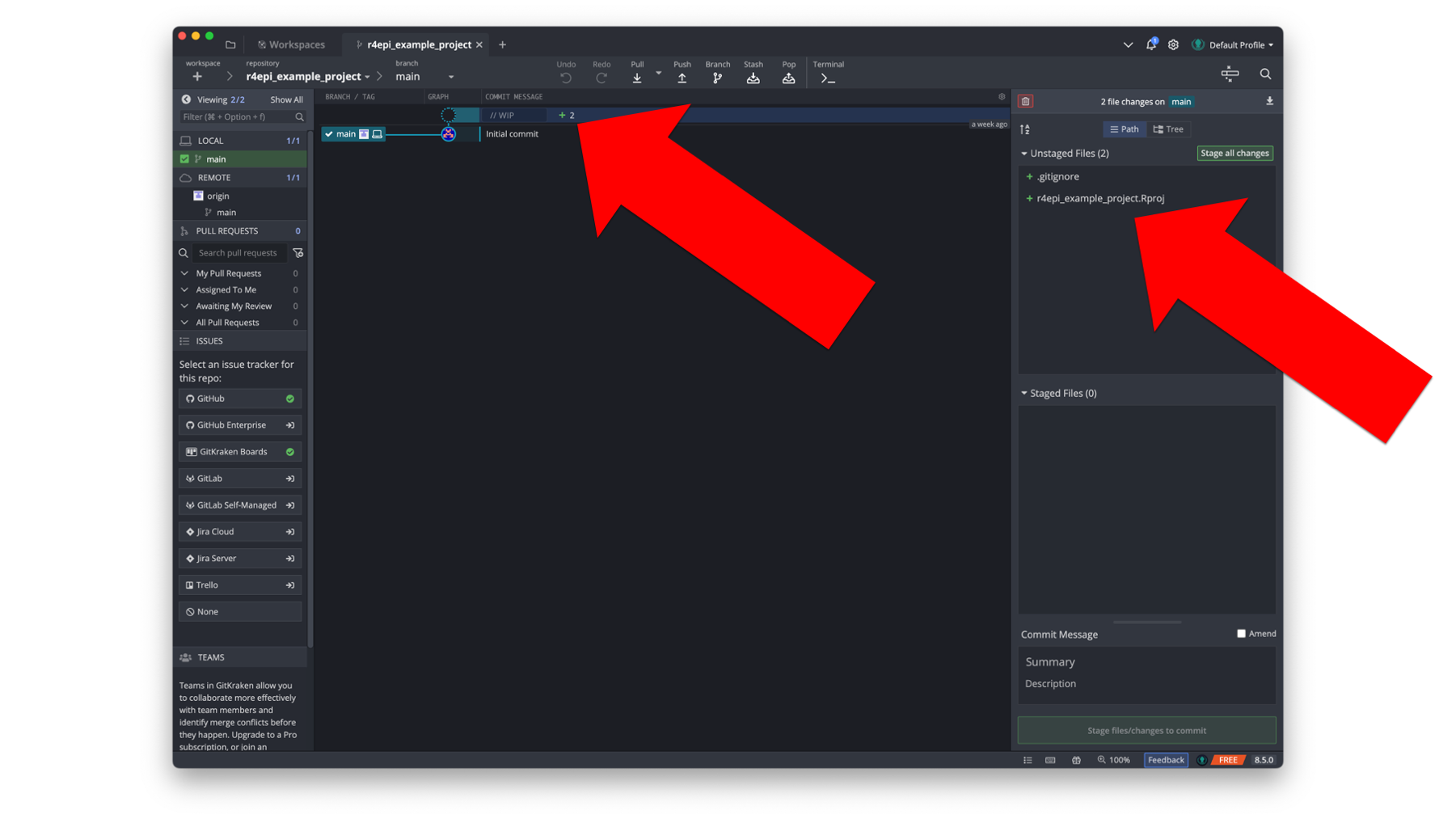
Task: Select the .gitignore unstaged file
Action: click(1146, 176)
